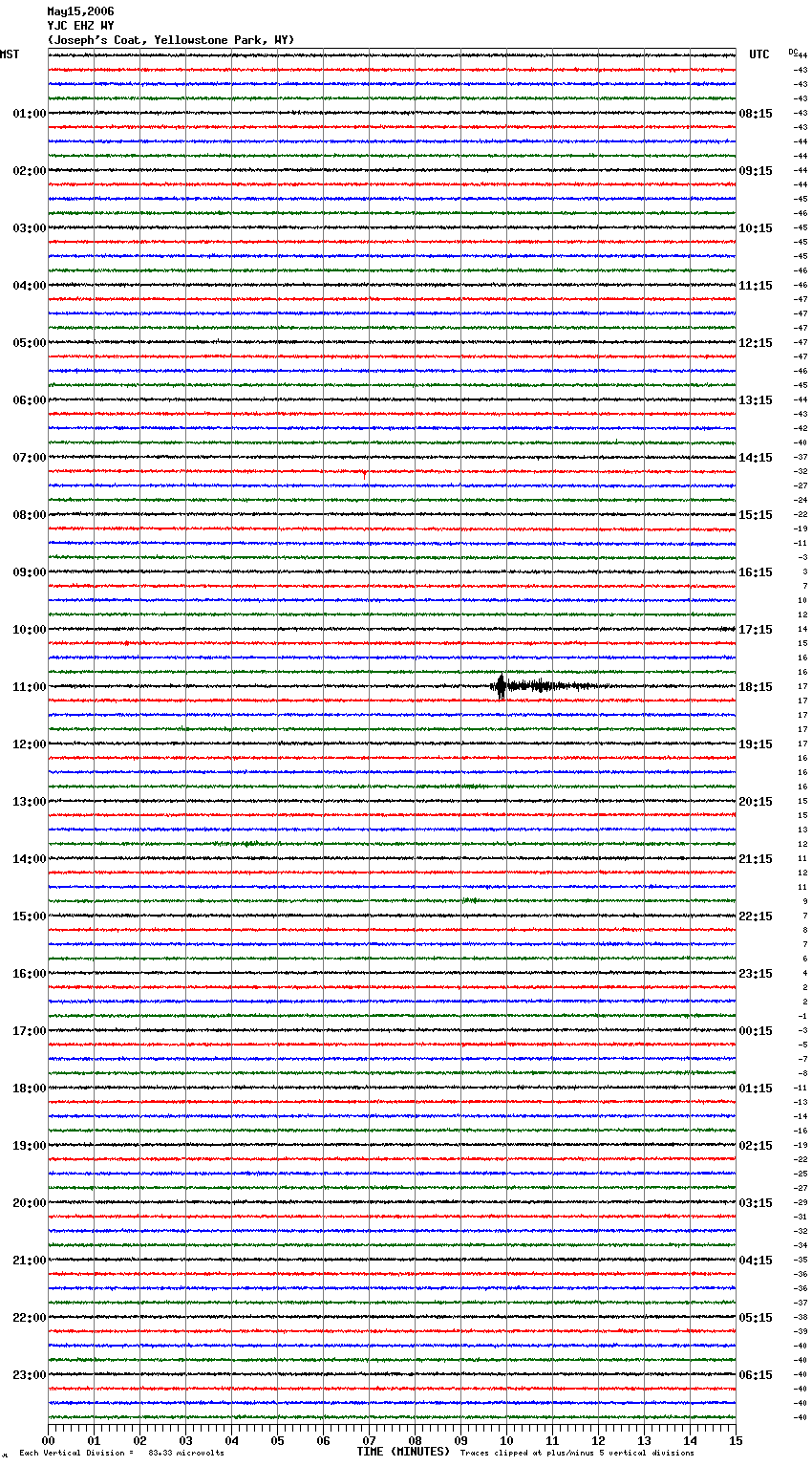Image resolution: width=812 pixels, height=1466 pixels.
Task: Click the 19:15 UTC time label
Action: click(x=756, y=744)
